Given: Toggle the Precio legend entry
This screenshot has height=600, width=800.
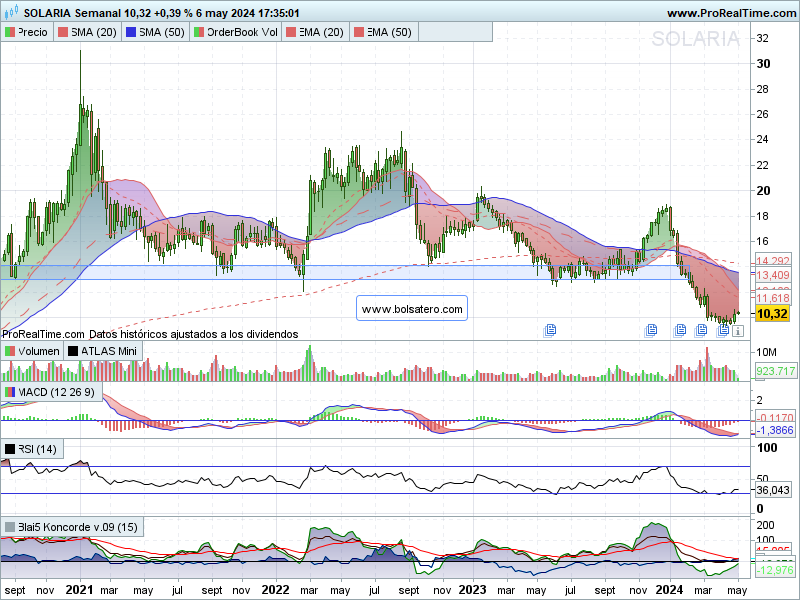Looking at the screenshot, I should coord(27,32).
